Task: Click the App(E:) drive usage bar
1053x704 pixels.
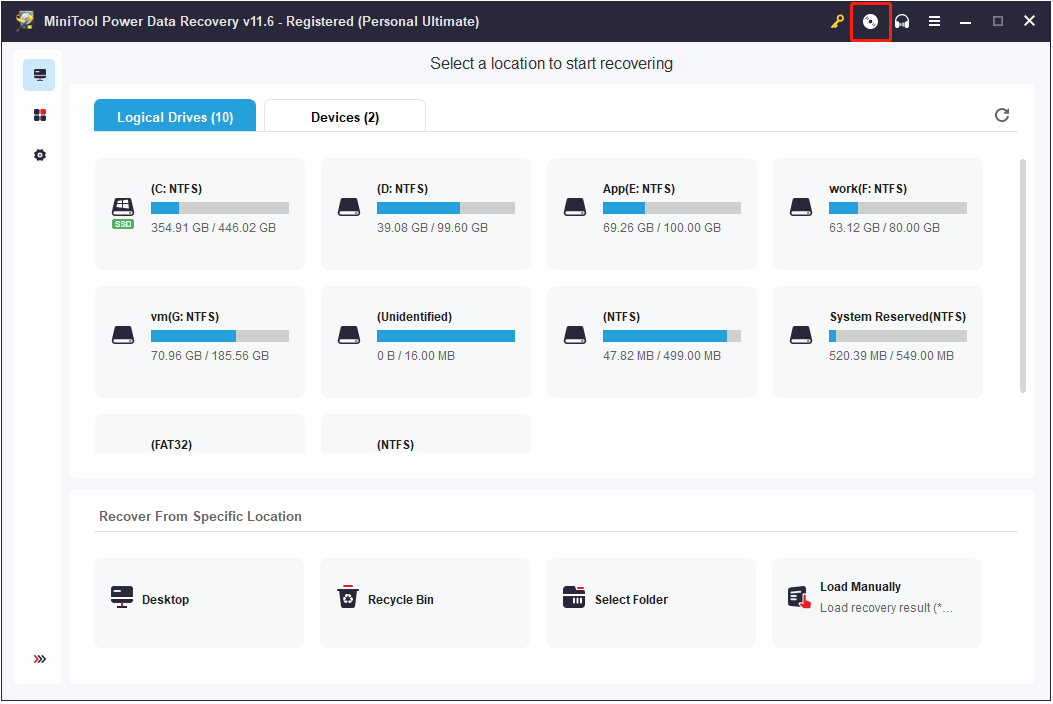Action: (x=672, y=208)
